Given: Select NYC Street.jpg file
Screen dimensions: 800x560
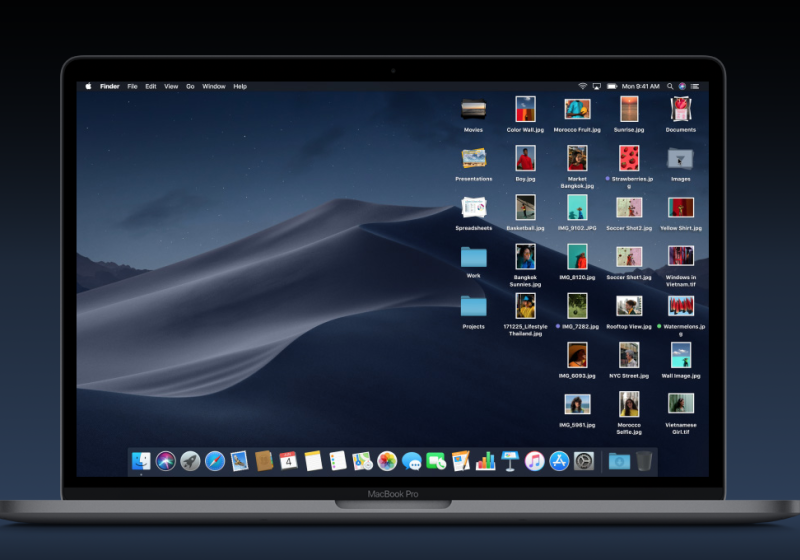Looking at the screenshot, I should click(629, 355).
